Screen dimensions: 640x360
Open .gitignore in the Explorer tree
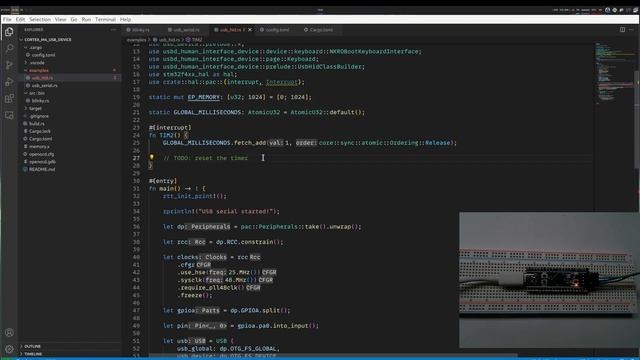pos(39,116)
